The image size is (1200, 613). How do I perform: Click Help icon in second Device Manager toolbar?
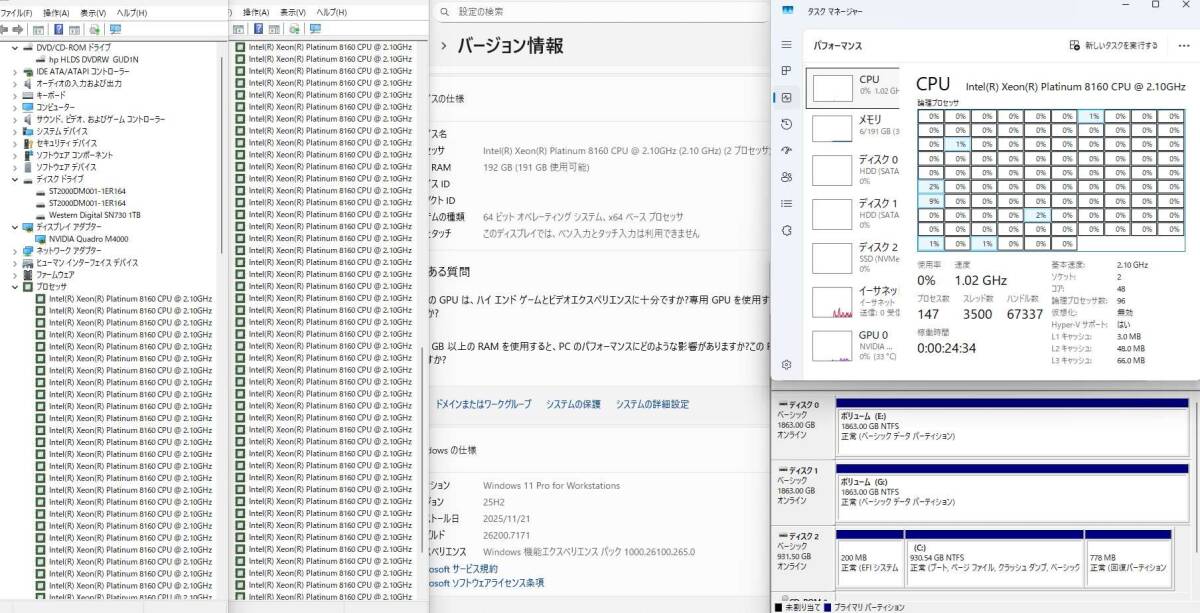point(257,30)
